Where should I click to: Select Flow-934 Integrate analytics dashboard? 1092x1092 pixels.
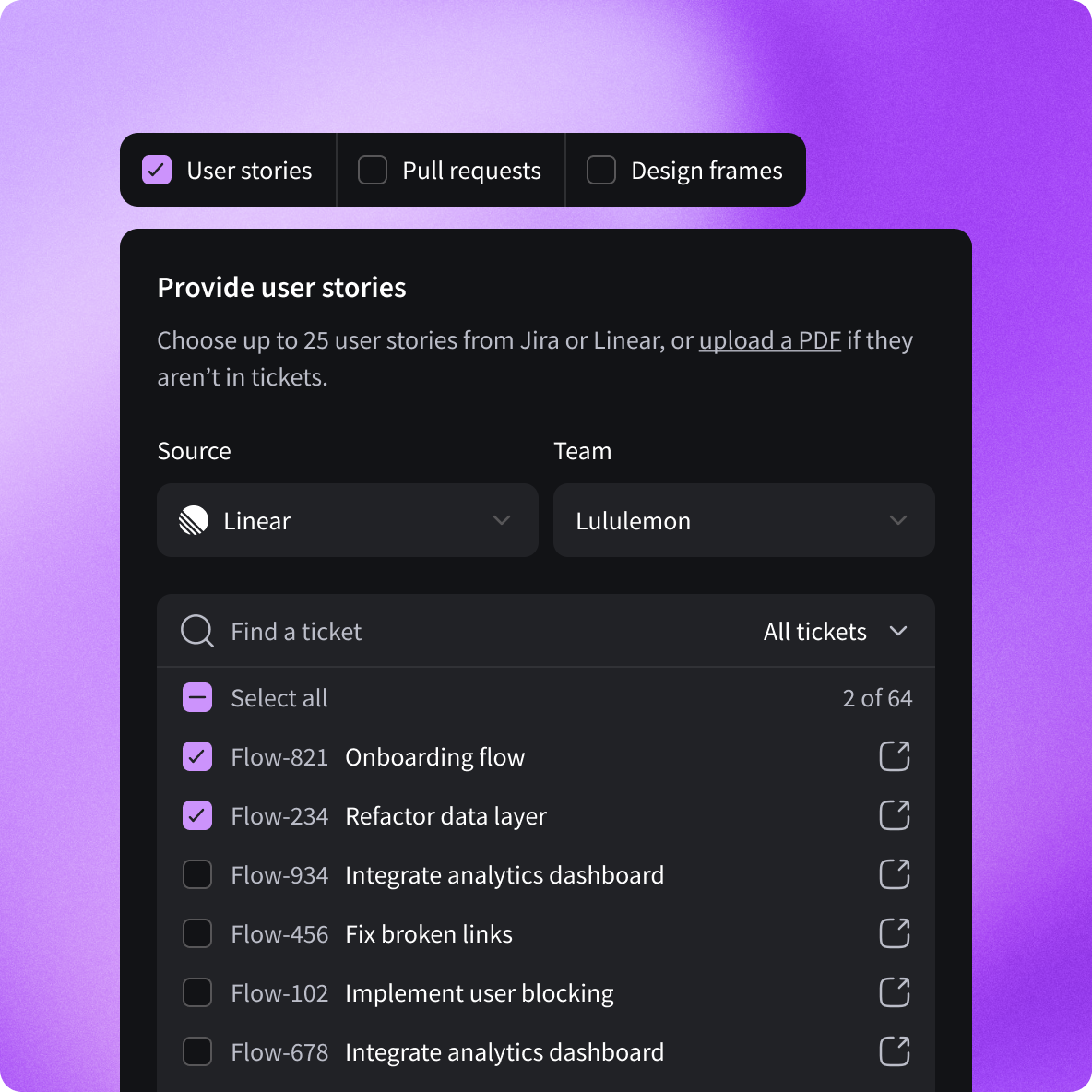pos(196,874)
